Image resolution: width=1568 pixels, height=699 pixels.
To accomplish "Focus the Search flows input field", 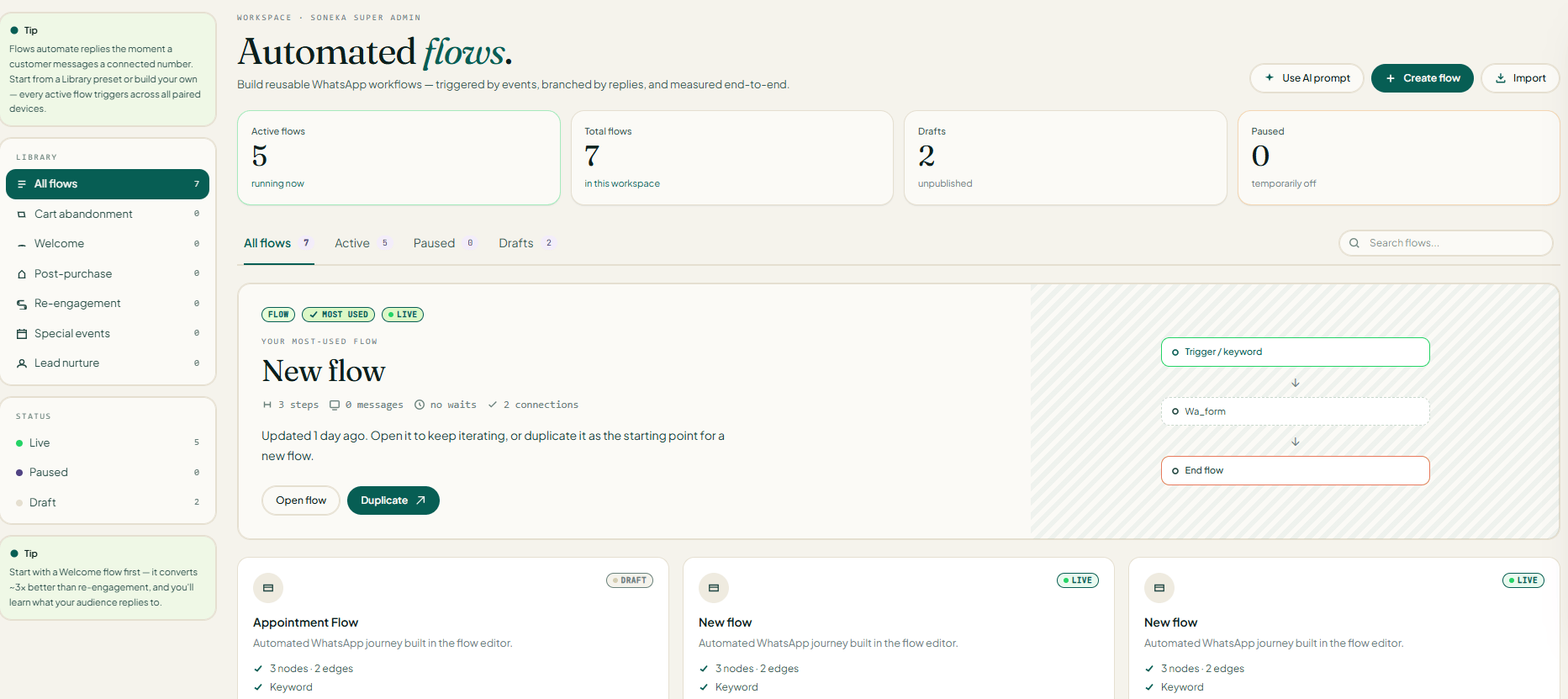I will pos(1446,243).
